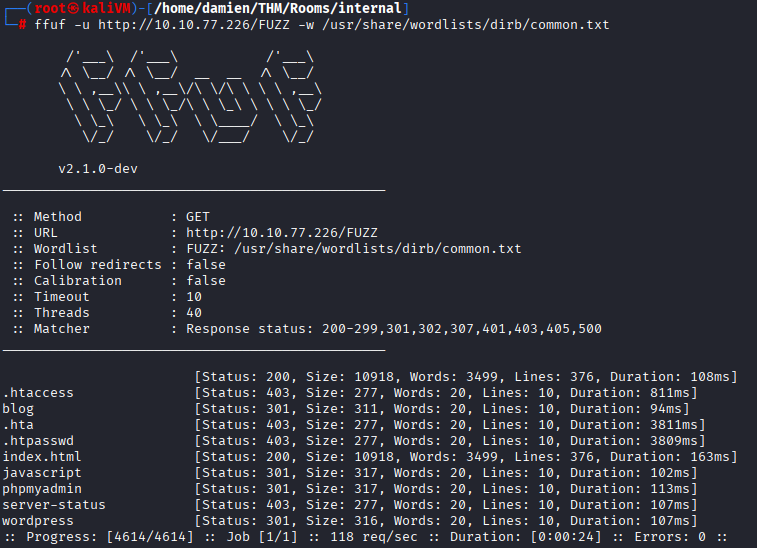Click the common.txt wordlist path in the command
The height and width of the screenshot is (548, 757).
pyautogui.click(x=481, y=24)
